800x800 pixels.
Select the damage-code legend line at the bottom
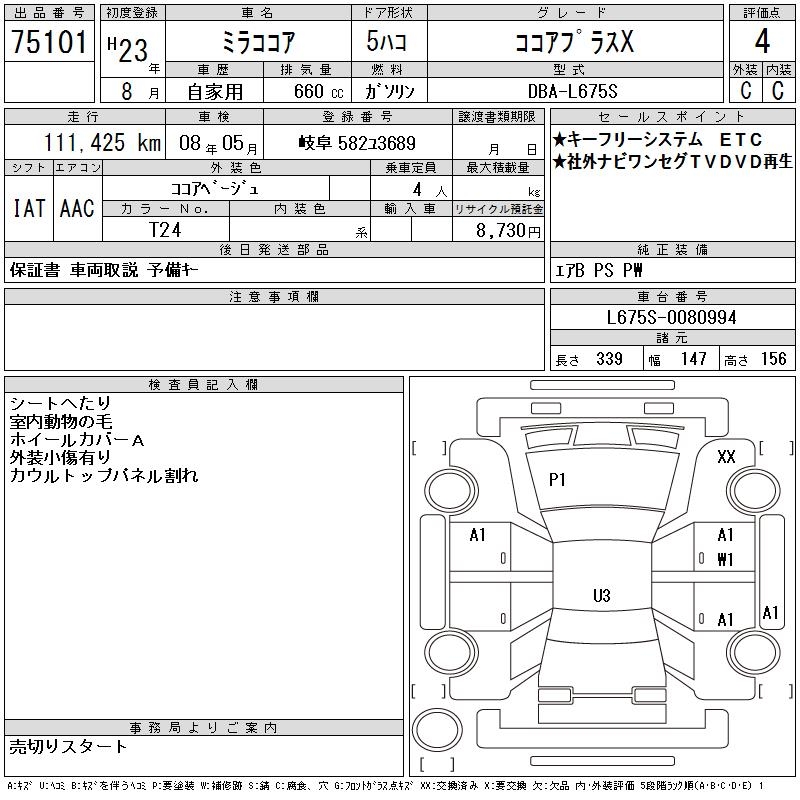click(386, 786)
